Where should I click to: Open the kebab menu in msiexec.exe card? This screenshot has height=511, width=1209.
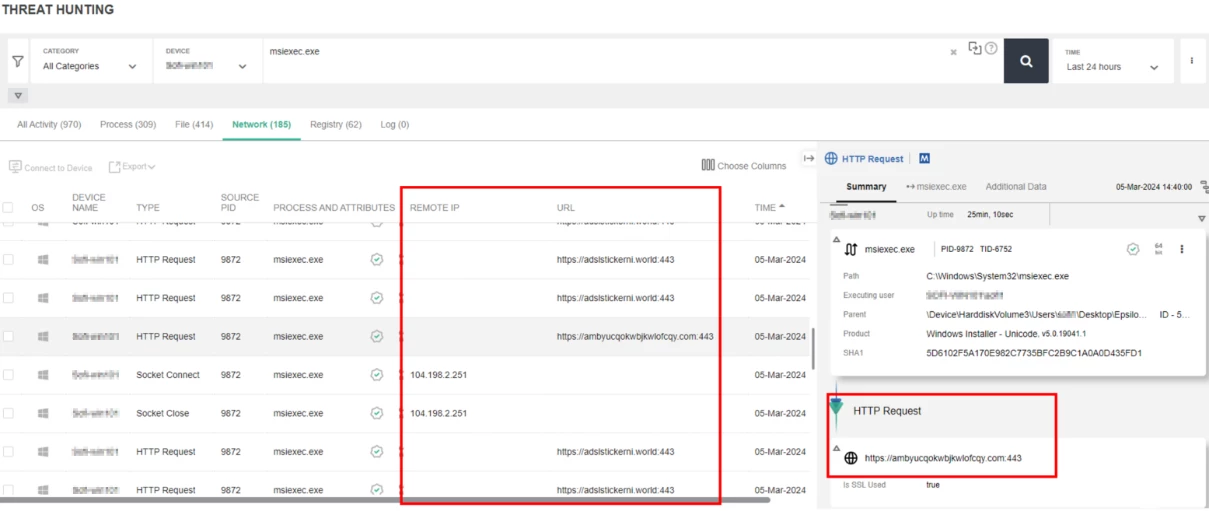tap(1181, 249)
